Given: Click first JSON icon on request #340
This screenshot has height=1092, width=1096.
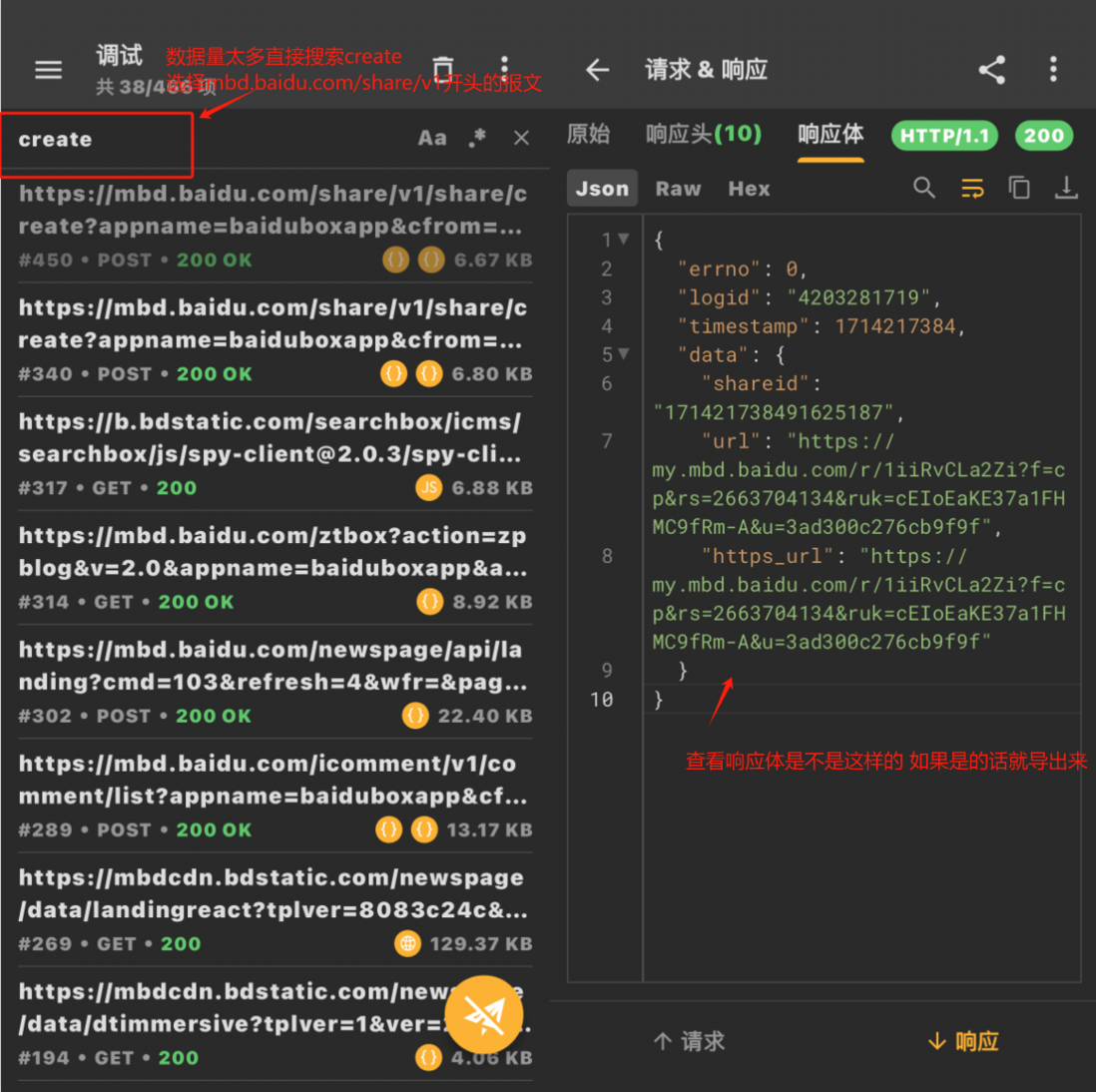Looking at the screenshot, I should [393, 374].
